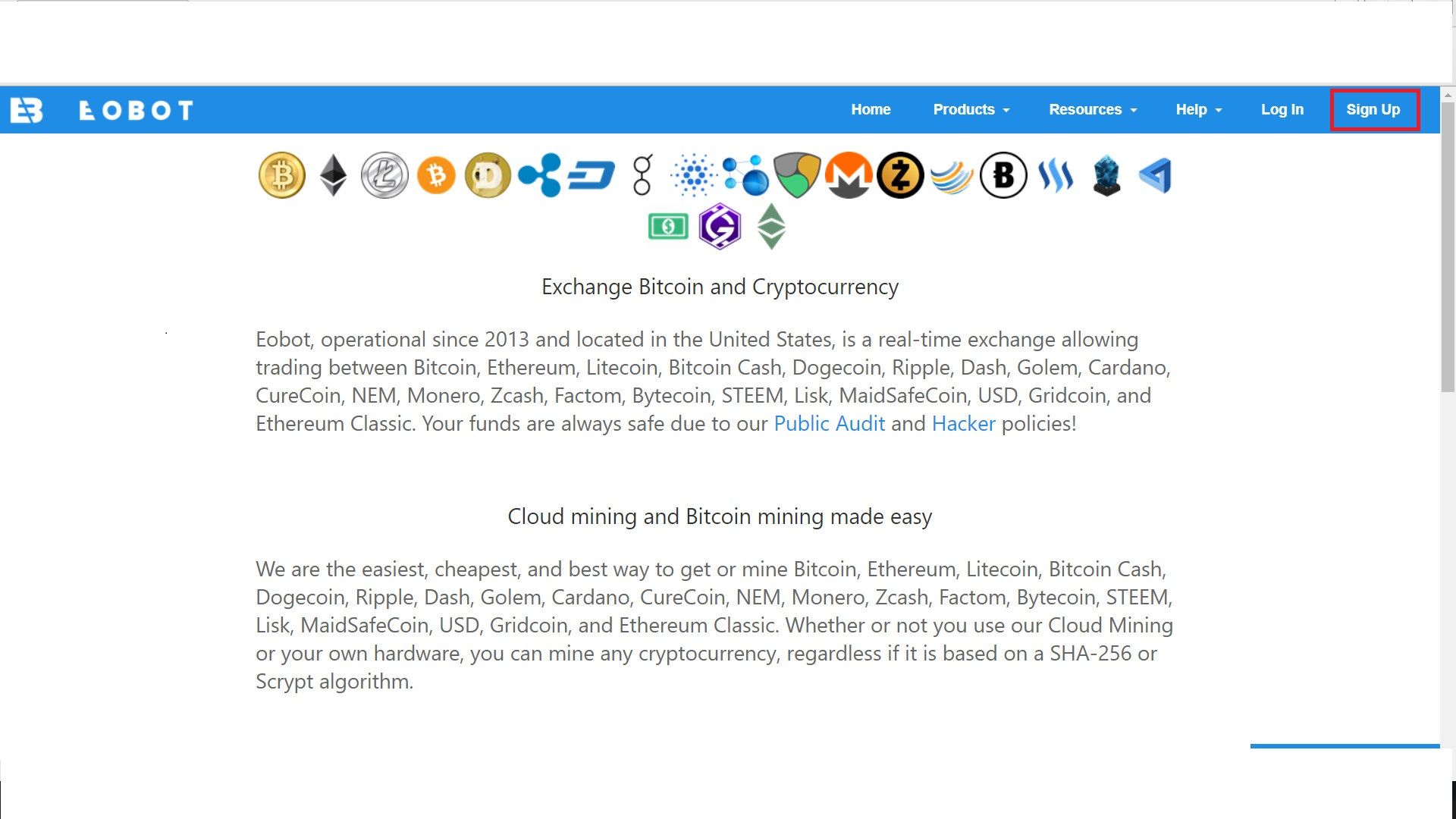The width and height of the screenshot is (1456, 819).
Task: Select the purple Gridcoin icon
Action: click(720, 226)
